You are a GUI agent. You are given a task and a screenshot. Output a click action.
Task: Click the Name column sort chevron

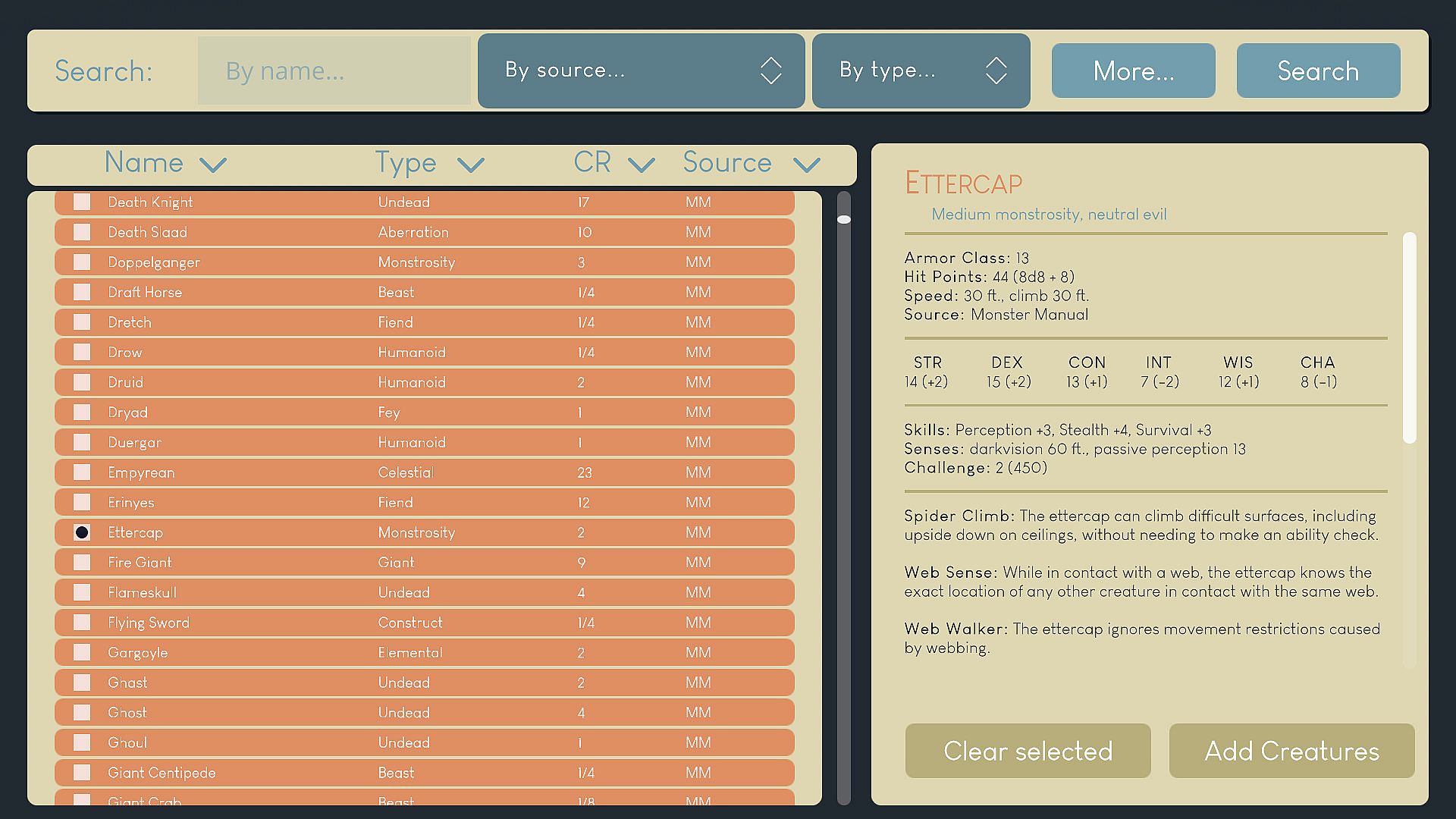[213, 165]
